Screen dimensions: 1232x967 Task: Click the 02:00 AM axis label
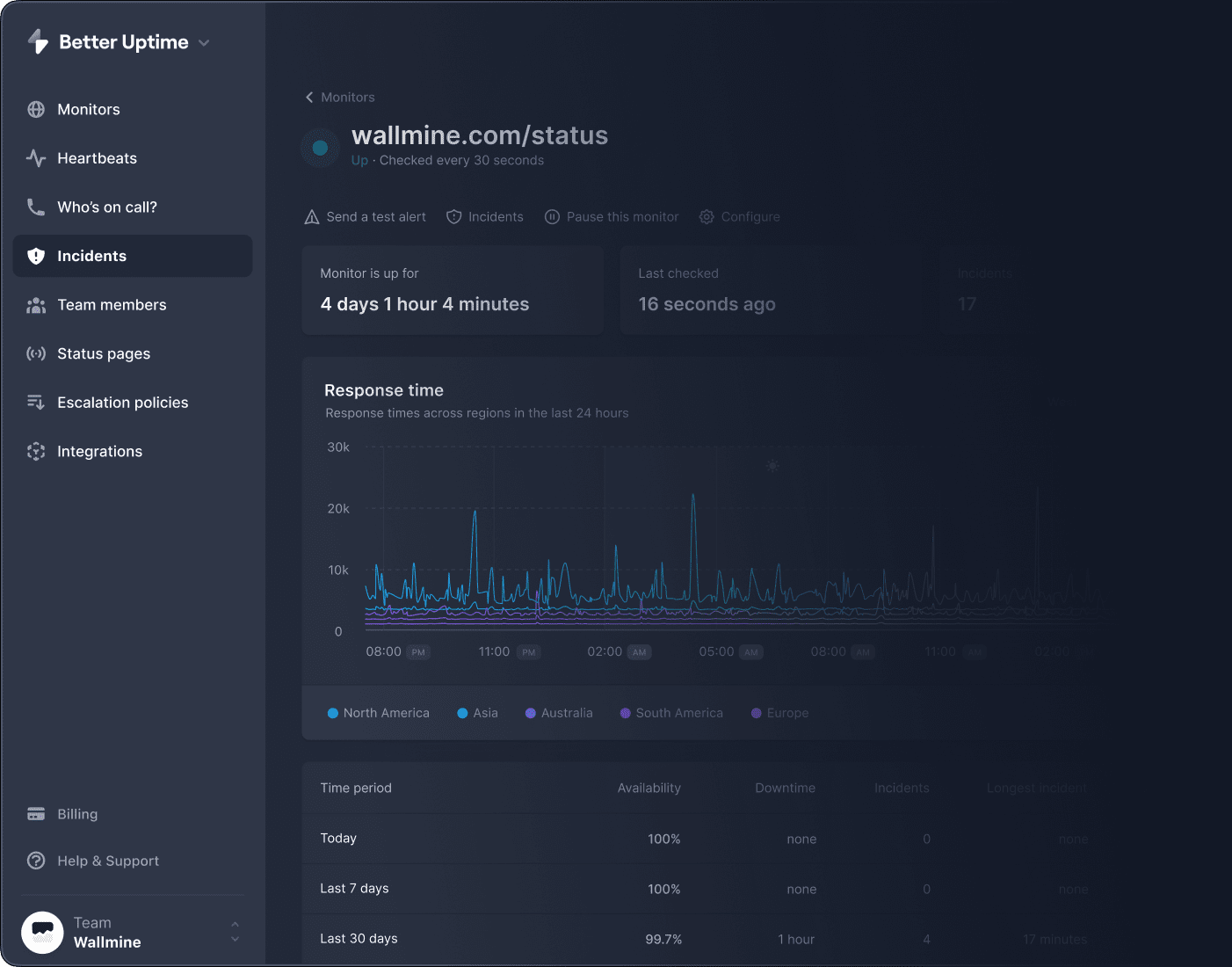(619, 651)
